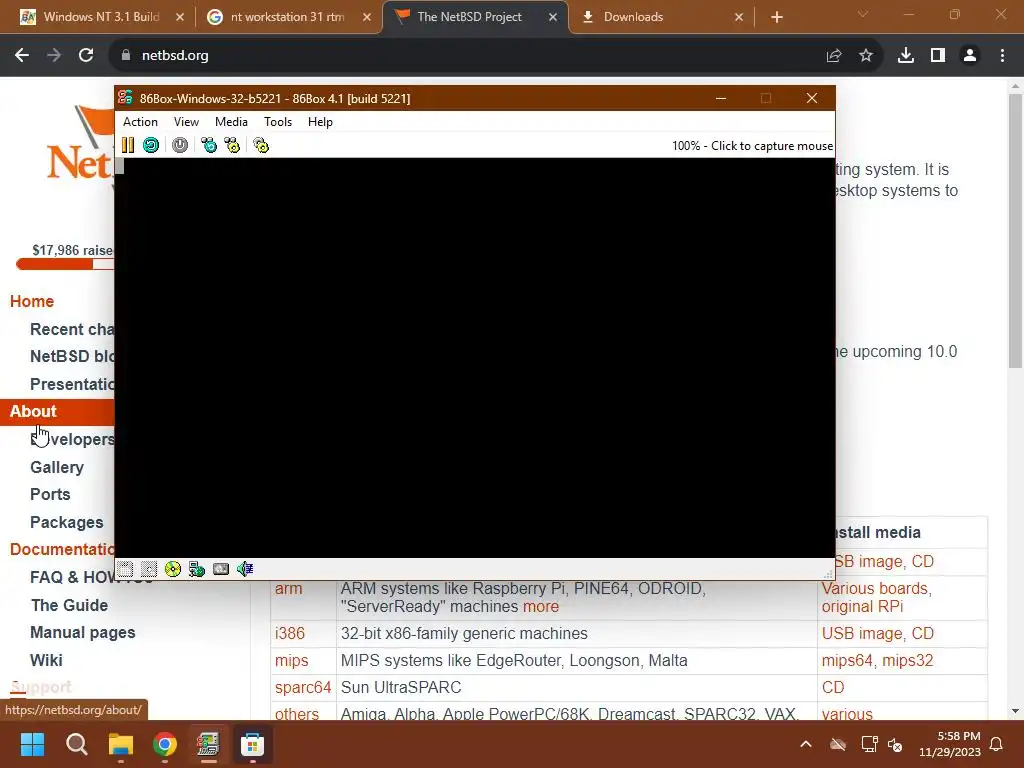
Task: Go back in Chrome
Action: click(x=22, y=56)
